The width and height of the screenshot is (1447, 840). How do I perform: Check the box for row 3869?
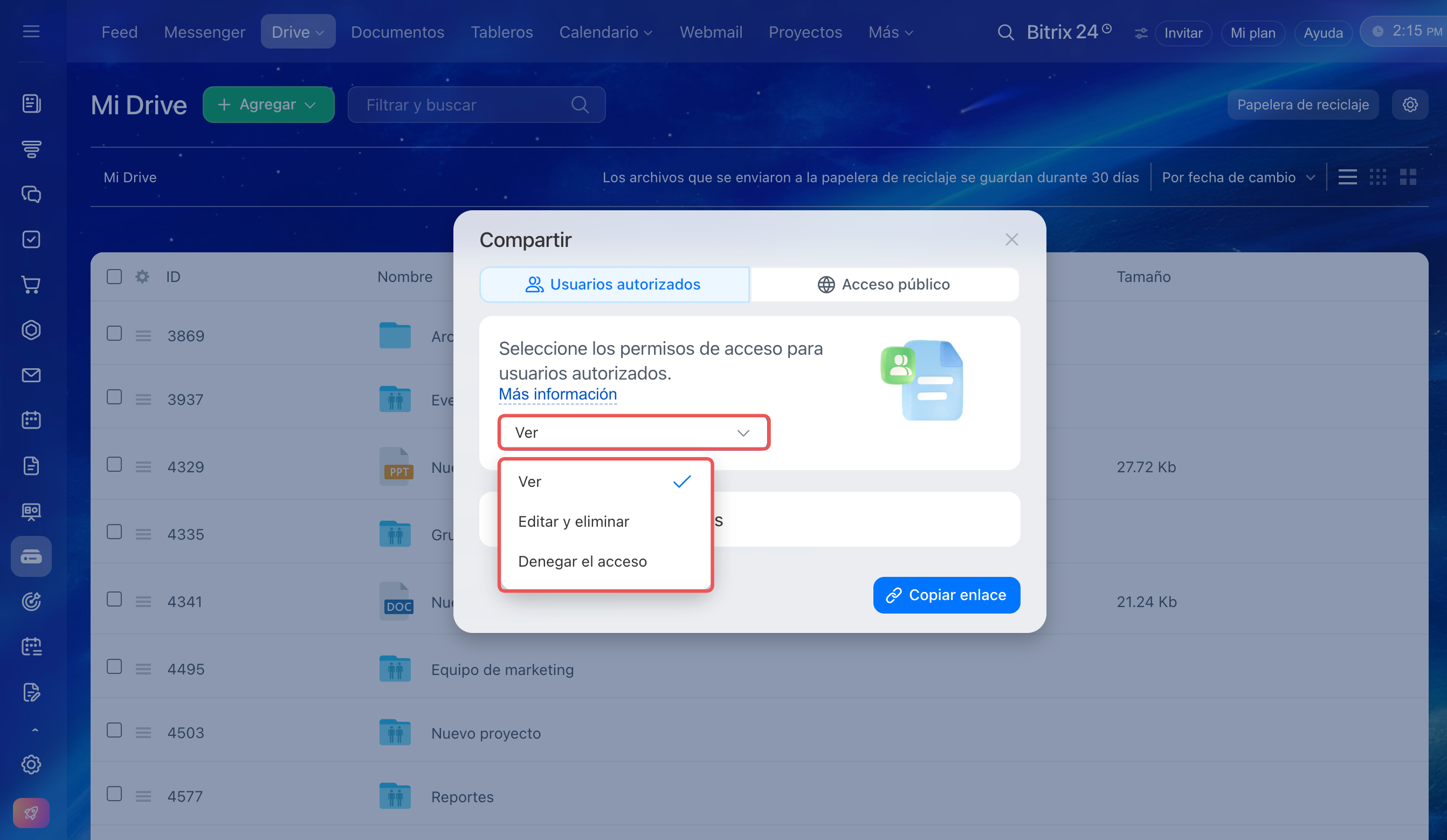(x=114, y=334)
